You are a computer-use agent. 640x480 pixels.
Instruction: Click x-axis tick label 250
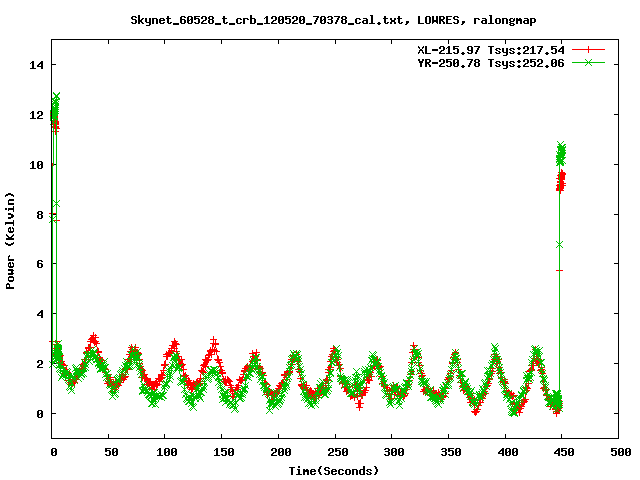338,452
